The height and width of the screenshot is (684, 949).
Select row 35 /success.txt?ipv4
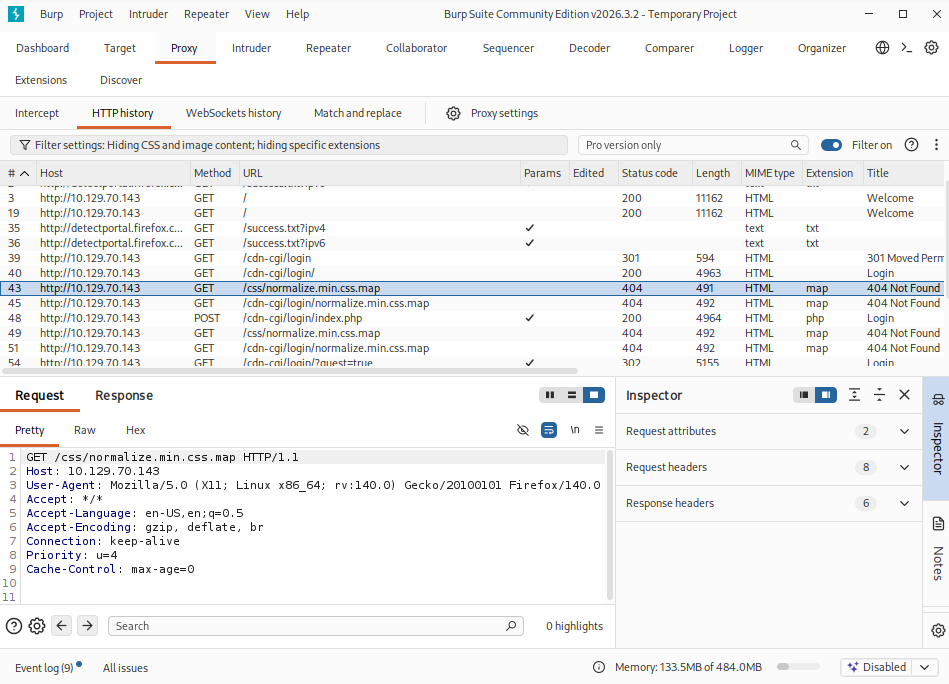[x=472, y=228]
